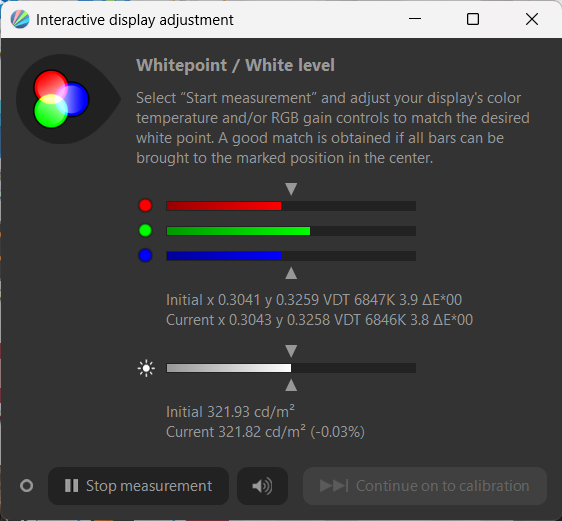Click the up arrow marker below luminance bar
This screenshot has width=562, height=521.
pos(291,385)
